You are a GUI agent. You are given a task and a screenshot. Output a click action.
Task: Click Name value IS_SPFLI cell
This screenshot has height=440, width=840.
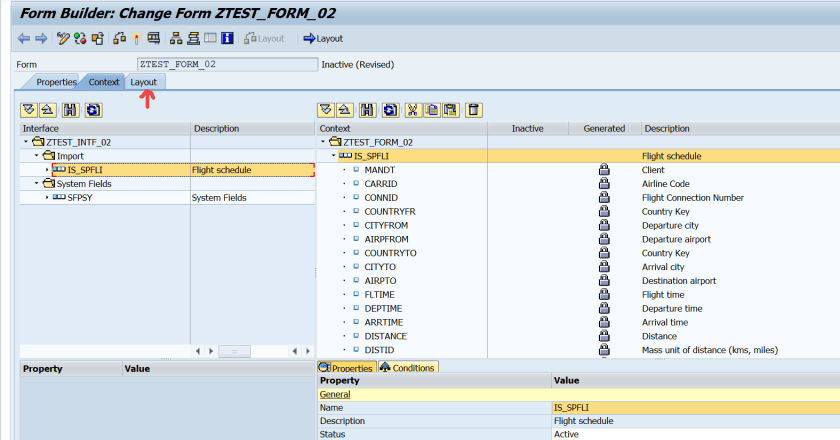695,408
